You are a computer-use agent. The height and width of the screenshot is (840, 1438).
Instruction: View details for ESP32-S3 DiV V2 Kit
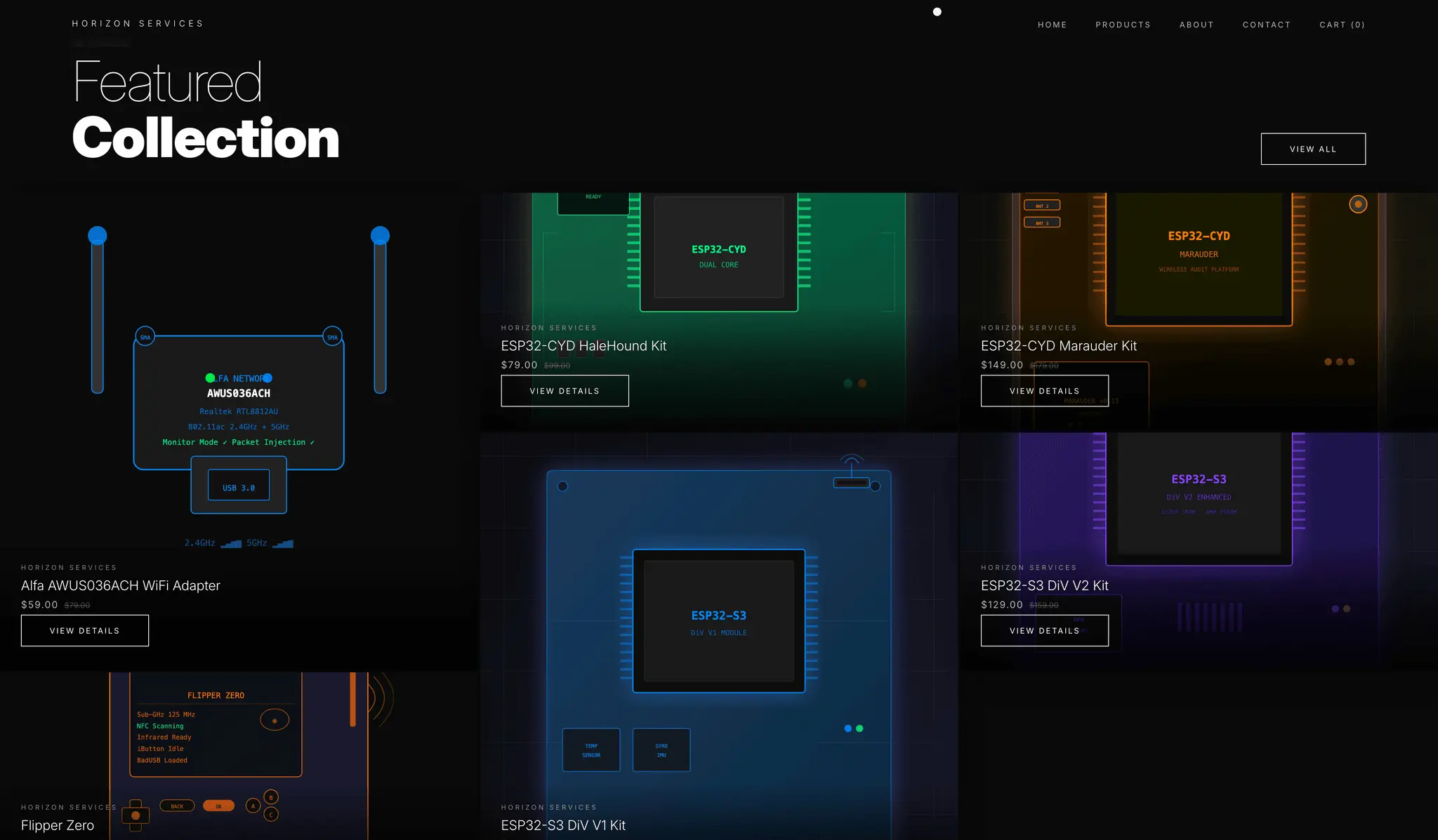1045,630
